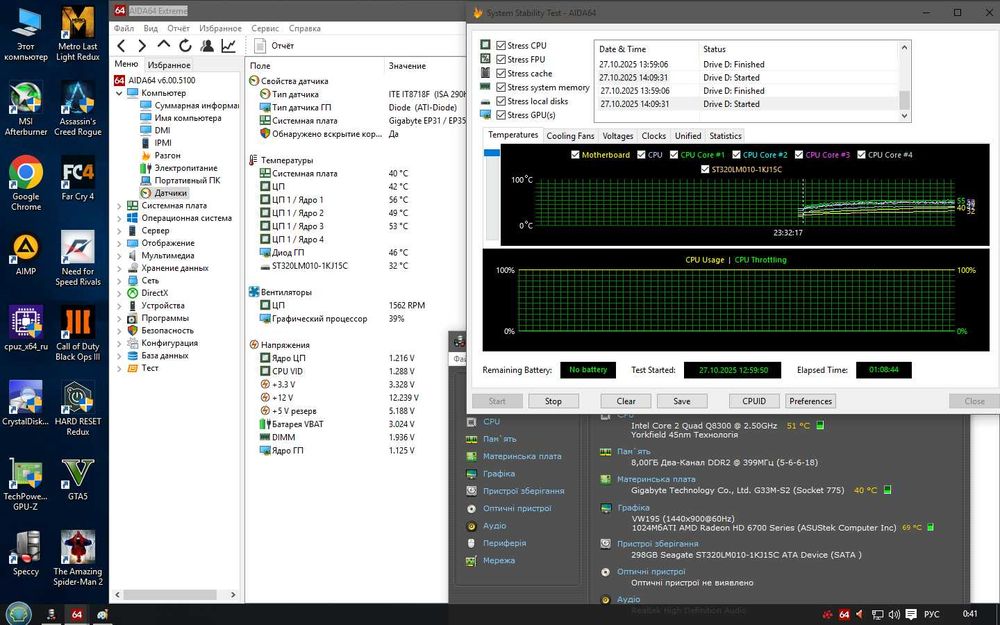
Task: Open cpuz_x64_ru desktop icon
Action: [x=26, y=328]
